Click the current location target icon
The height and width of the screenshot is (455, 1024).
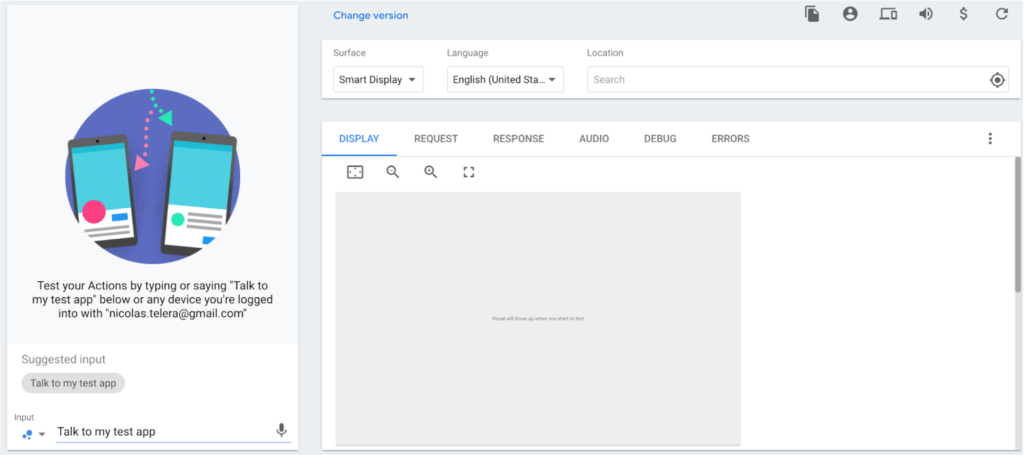(x=997, y=80)
